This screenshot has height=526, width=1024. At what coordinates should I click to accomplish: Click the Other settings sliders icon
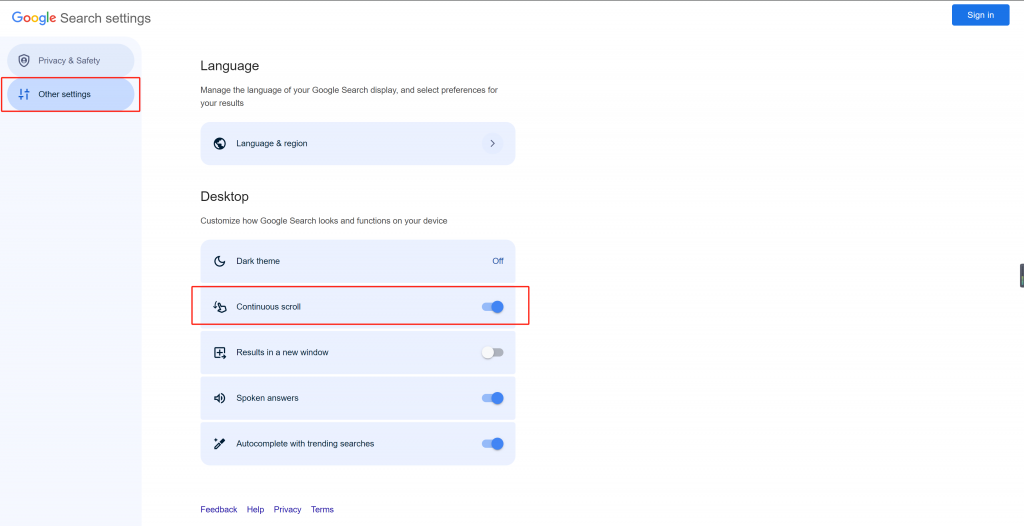[24, 94]
